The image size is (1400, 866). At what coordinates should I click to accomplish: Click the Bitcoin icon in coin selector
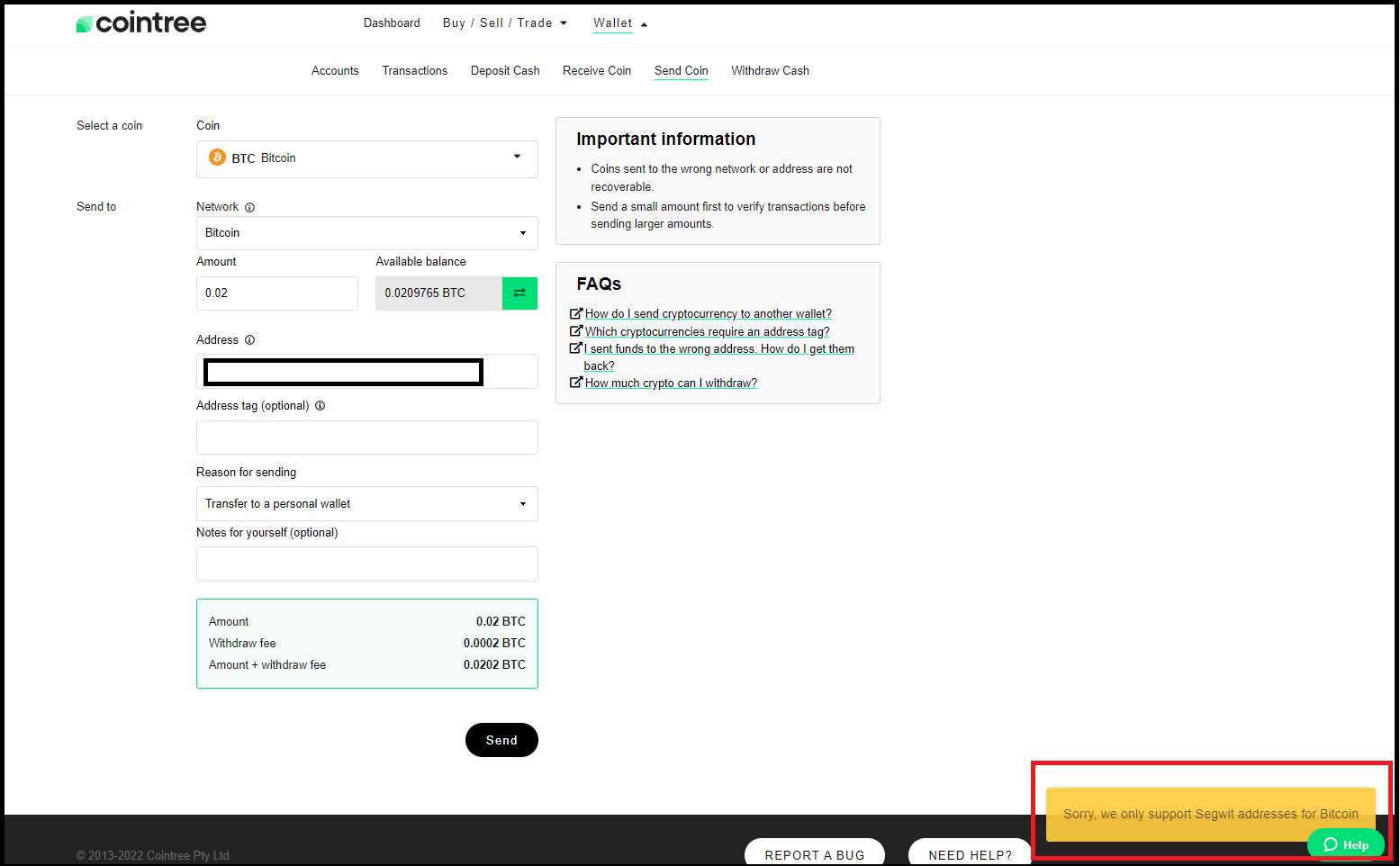click(x=217, y=158)
